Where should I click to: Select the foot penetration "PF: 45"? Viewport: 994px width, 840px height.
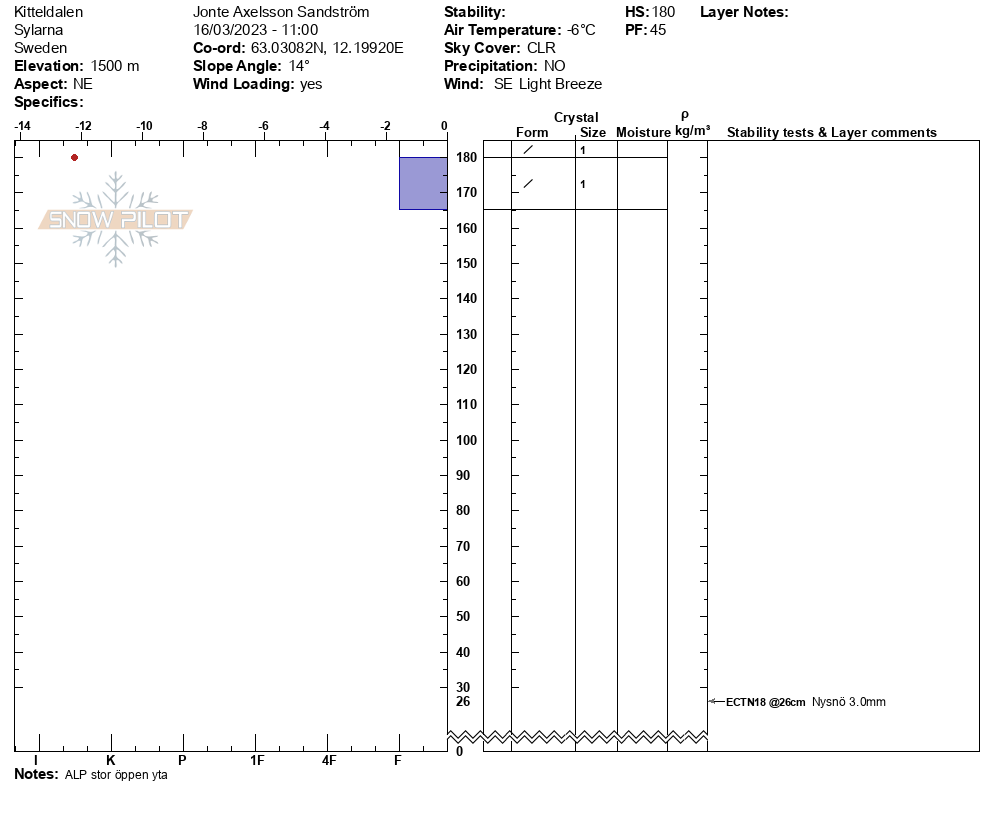[645, 30]
